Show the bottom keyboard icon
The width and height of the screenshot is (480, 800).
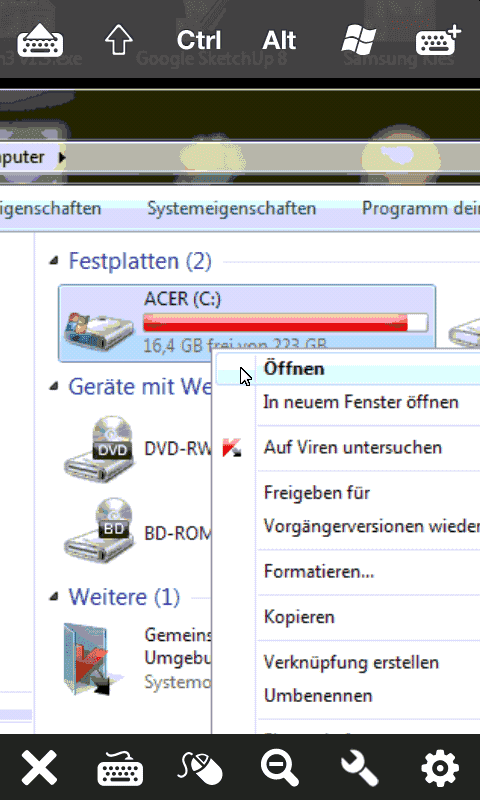[120, 768]
